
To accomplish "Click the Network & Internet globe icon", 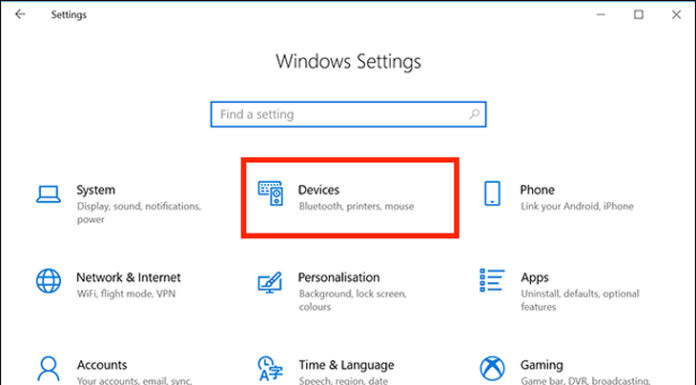I will click(48, 281).
